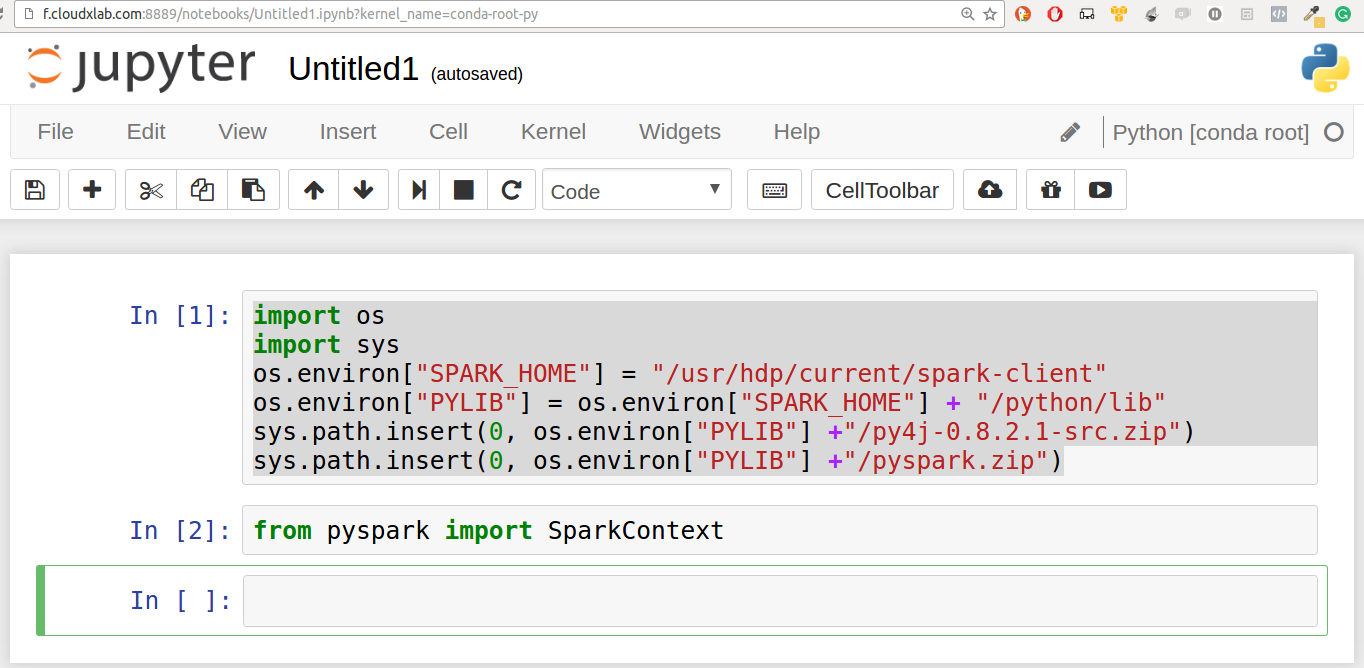Click the SparkContext word in code
Viewport: 1364px width, 668px height.
(636, 530)
